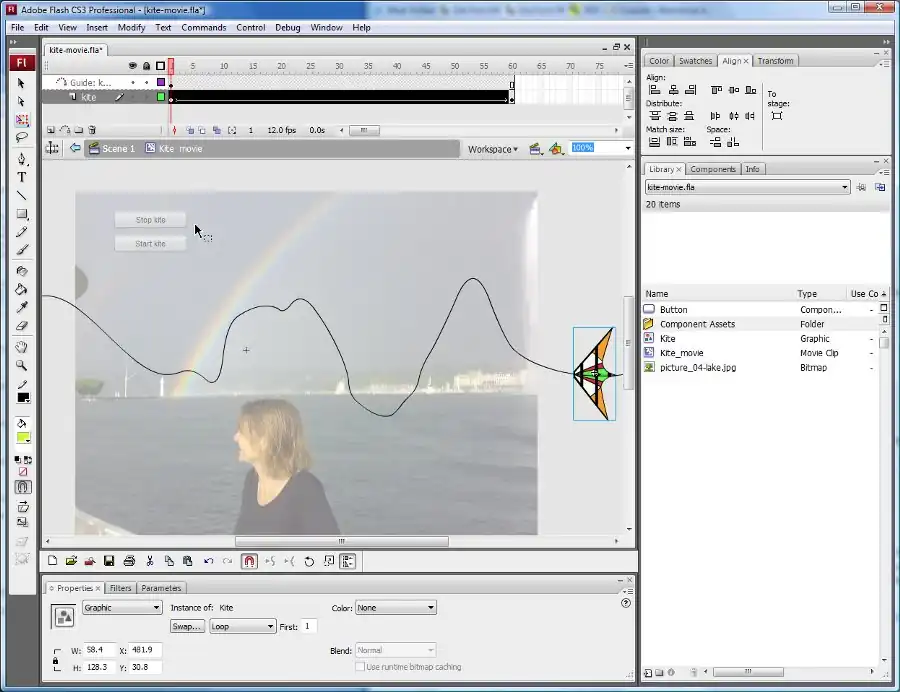The image size is (900, 692).
Task: Switch to the Swatches tab
Action: pyautogui.click(x=695, y=61)
